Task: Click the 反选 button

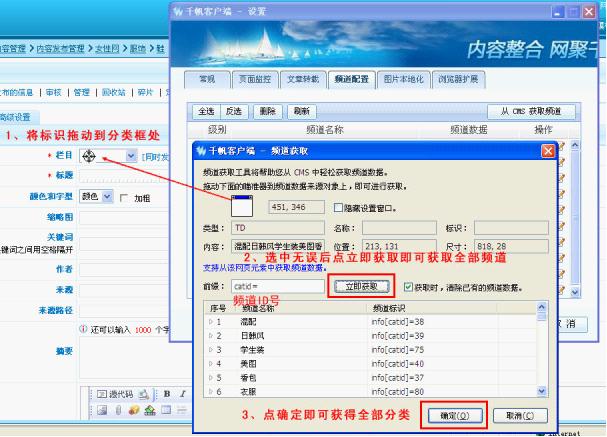Action: (234, 111)
